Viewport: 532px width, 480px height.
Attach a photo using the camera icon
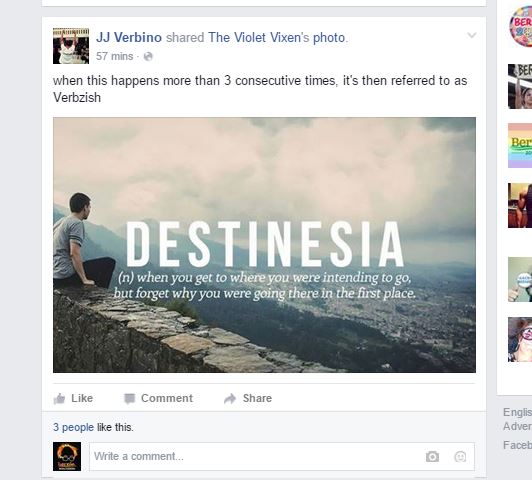[432, 457]
